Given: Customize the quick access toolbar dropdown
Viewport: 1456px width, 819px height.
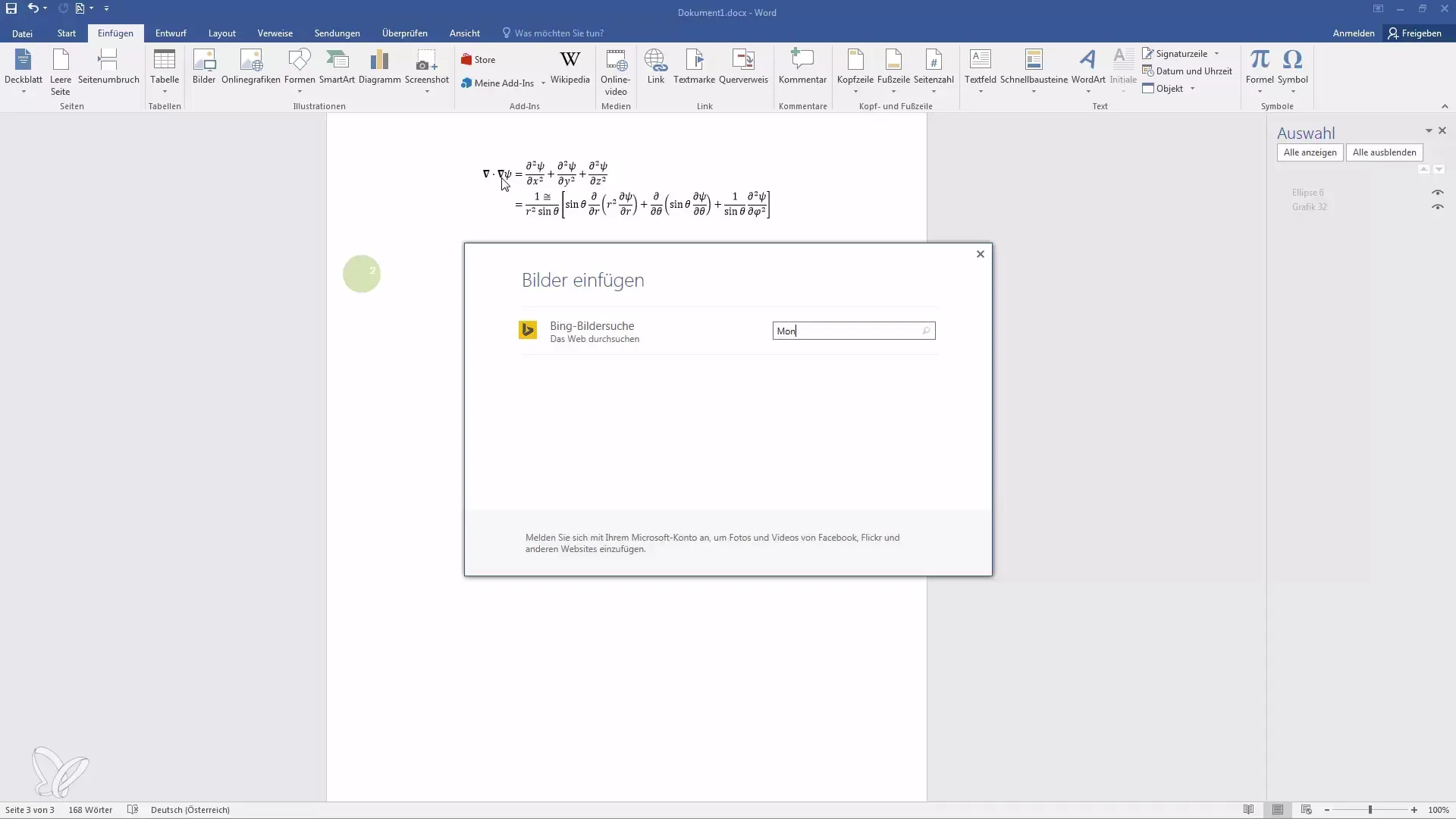Looking at the screenshot, I should (x=106, y=8).
